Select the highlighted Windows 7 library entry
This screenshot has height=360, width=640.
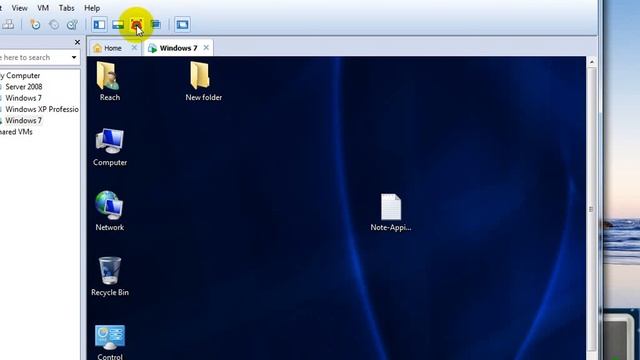(x=23, y=120)
